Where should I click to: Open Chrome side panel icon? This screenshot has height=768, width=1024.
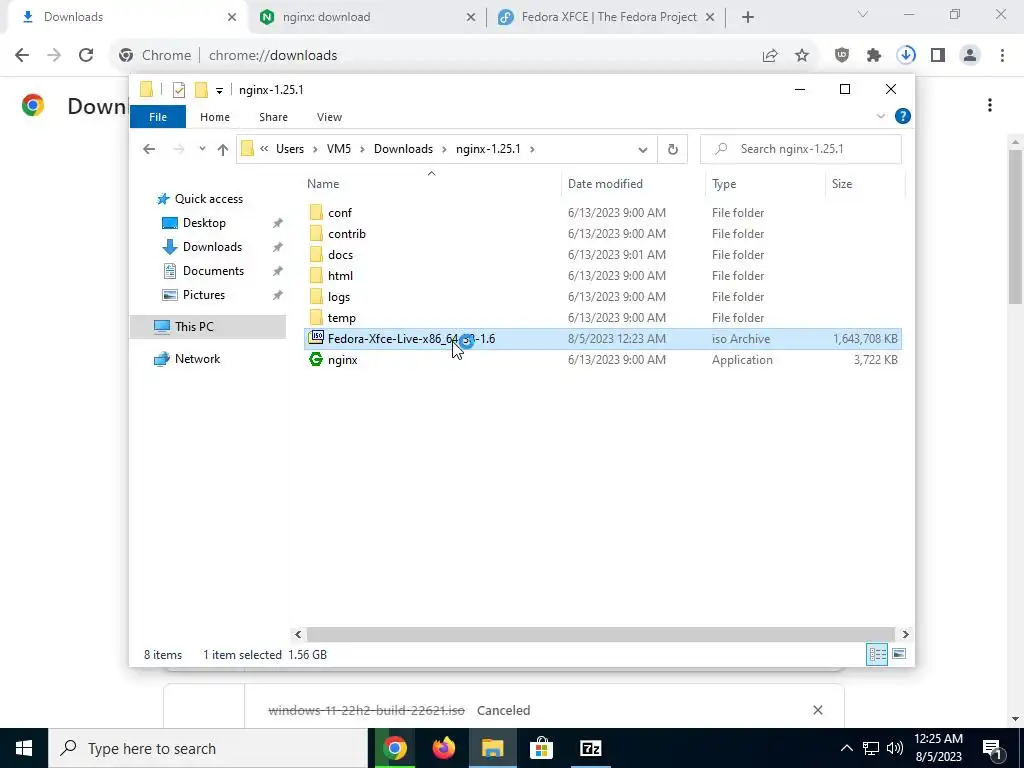(938, 56)
